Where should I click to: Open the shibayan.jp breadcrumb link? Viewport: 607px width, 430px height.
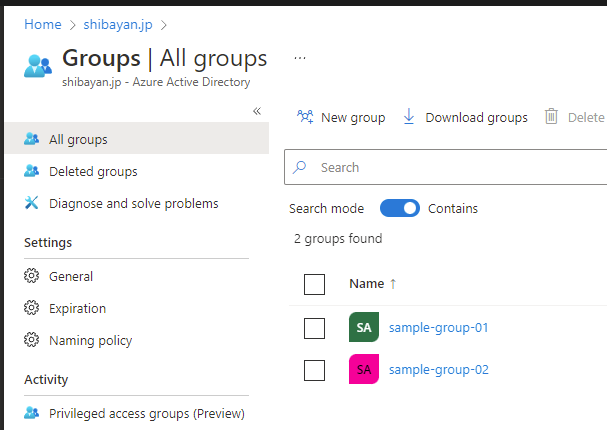click(x=118, y=24)
